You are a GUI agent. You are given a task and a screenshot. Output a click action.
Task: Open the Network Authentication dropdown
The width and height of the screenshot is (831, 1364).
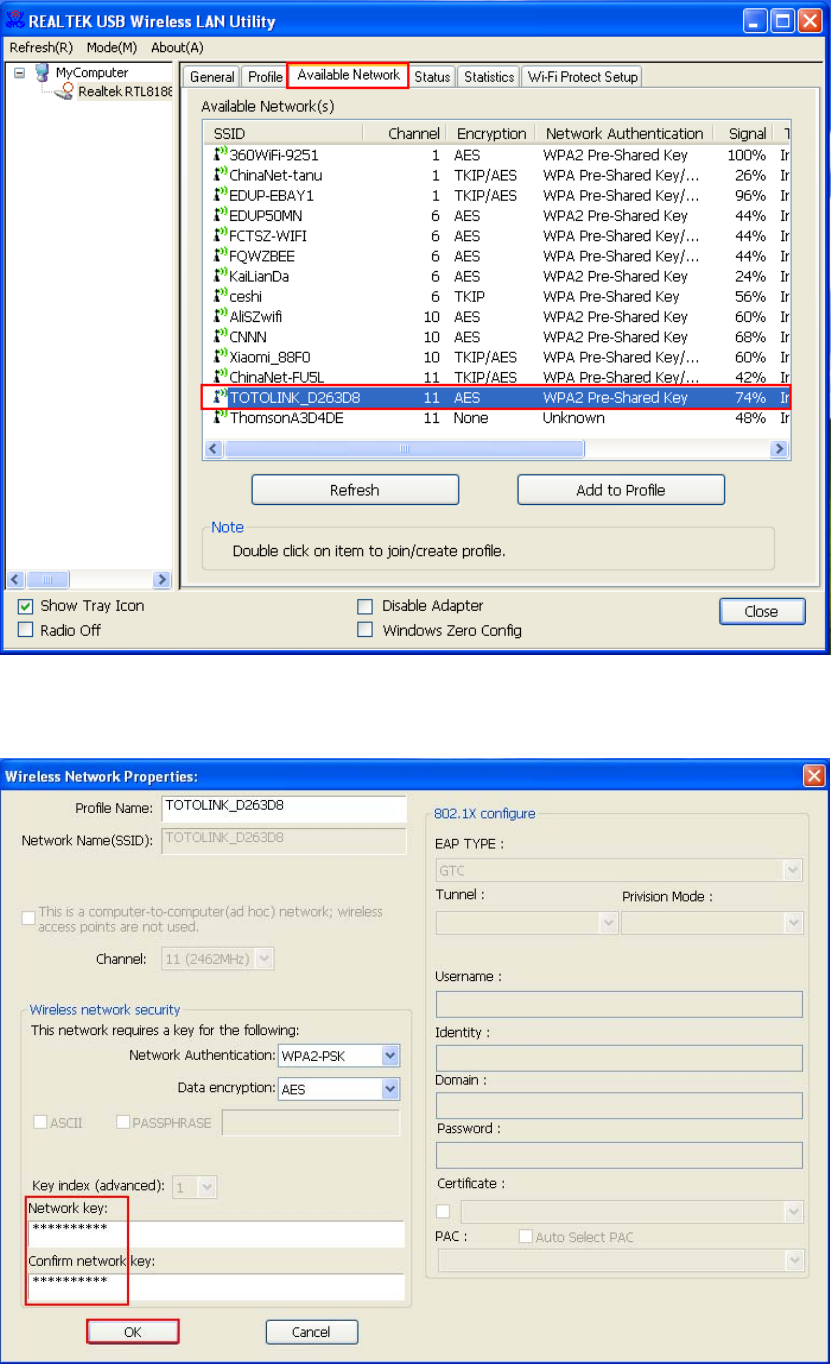[339, 1055]
